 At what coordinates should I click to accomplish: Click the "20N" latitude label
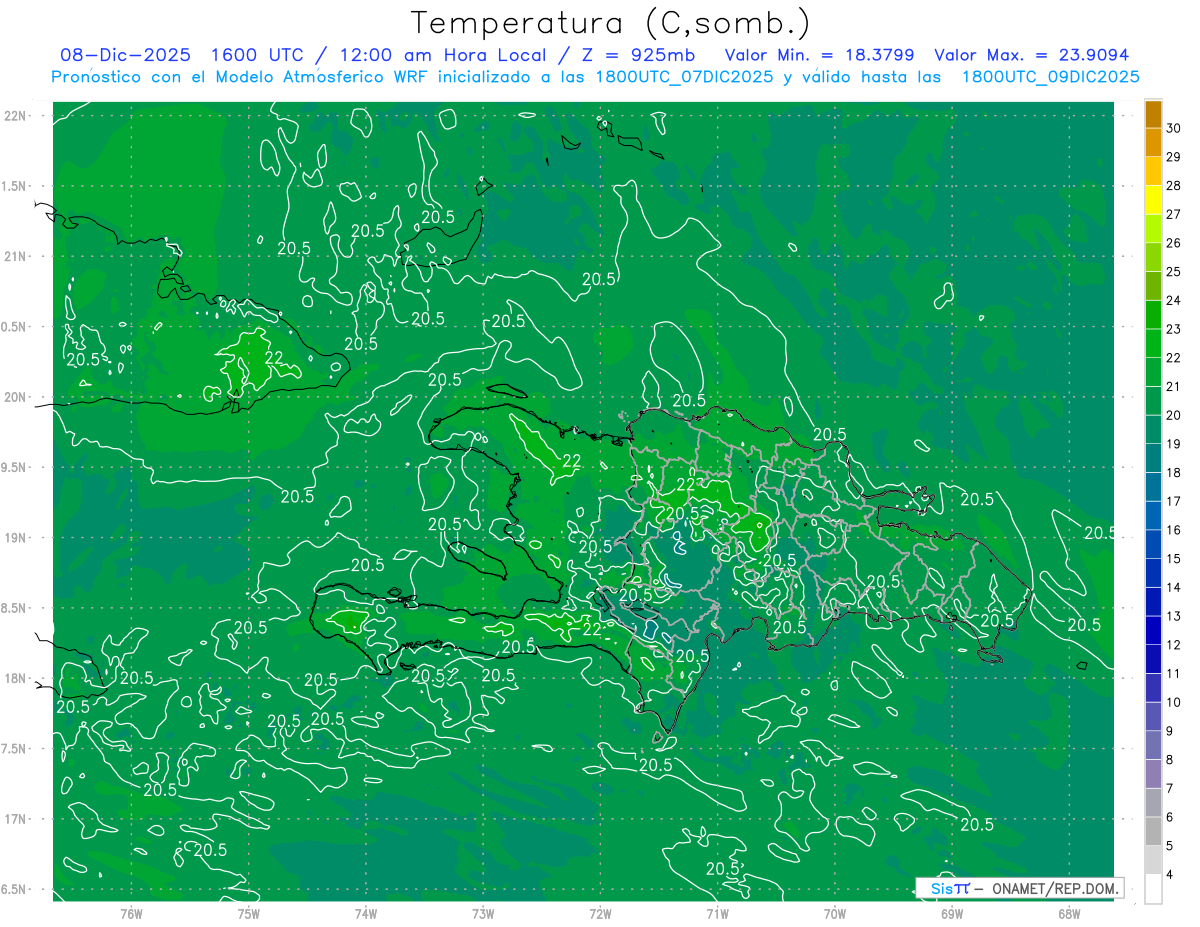(x=15, y=397)
